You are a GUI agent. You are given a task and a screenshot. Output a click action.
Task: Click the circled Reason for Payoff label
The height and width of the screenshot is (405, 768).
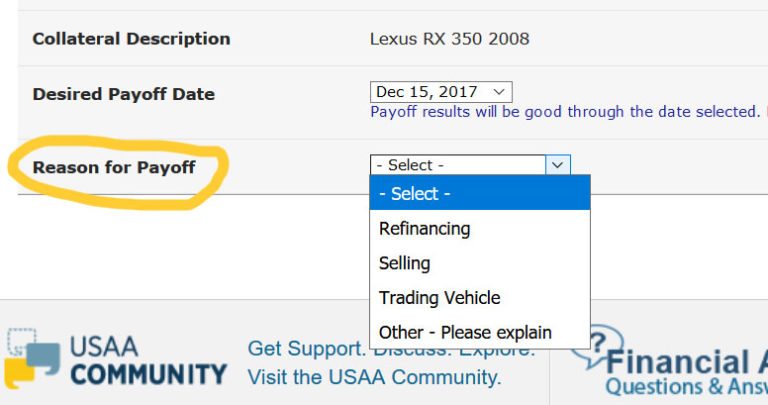pyautogui.click(x=114, y=167)
